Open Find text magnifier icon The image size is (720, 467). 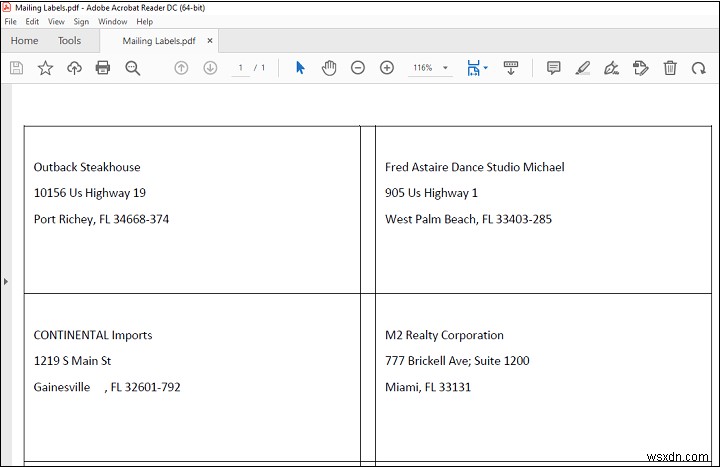tap(133, 68)
